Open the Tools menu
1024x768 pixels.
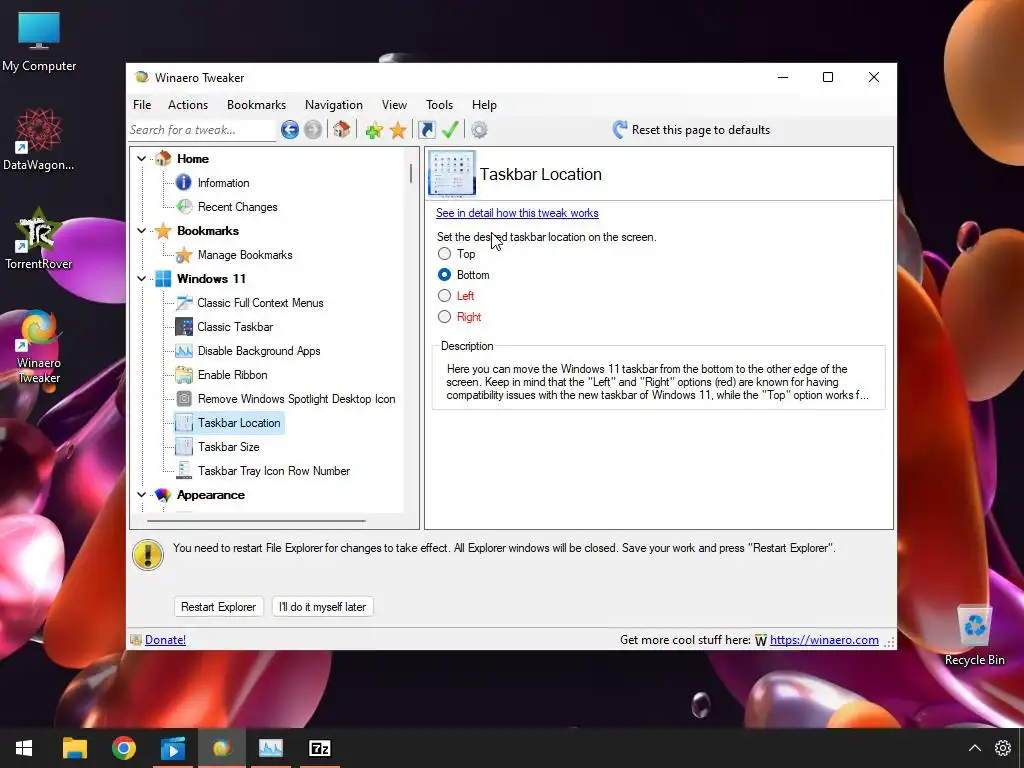[440, 104]
